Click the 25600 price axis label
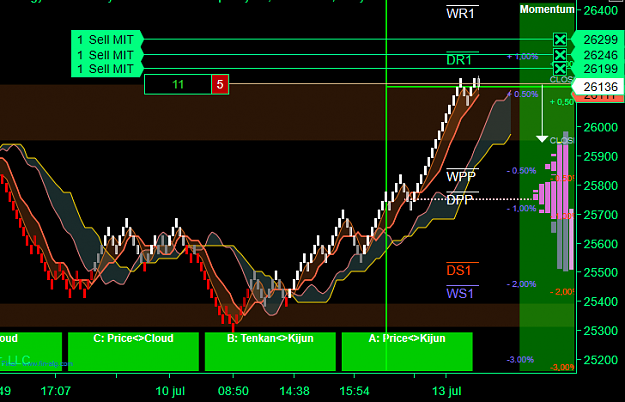Image resolution: width=625 pixels, height=402 pixels. coord(601,244)
